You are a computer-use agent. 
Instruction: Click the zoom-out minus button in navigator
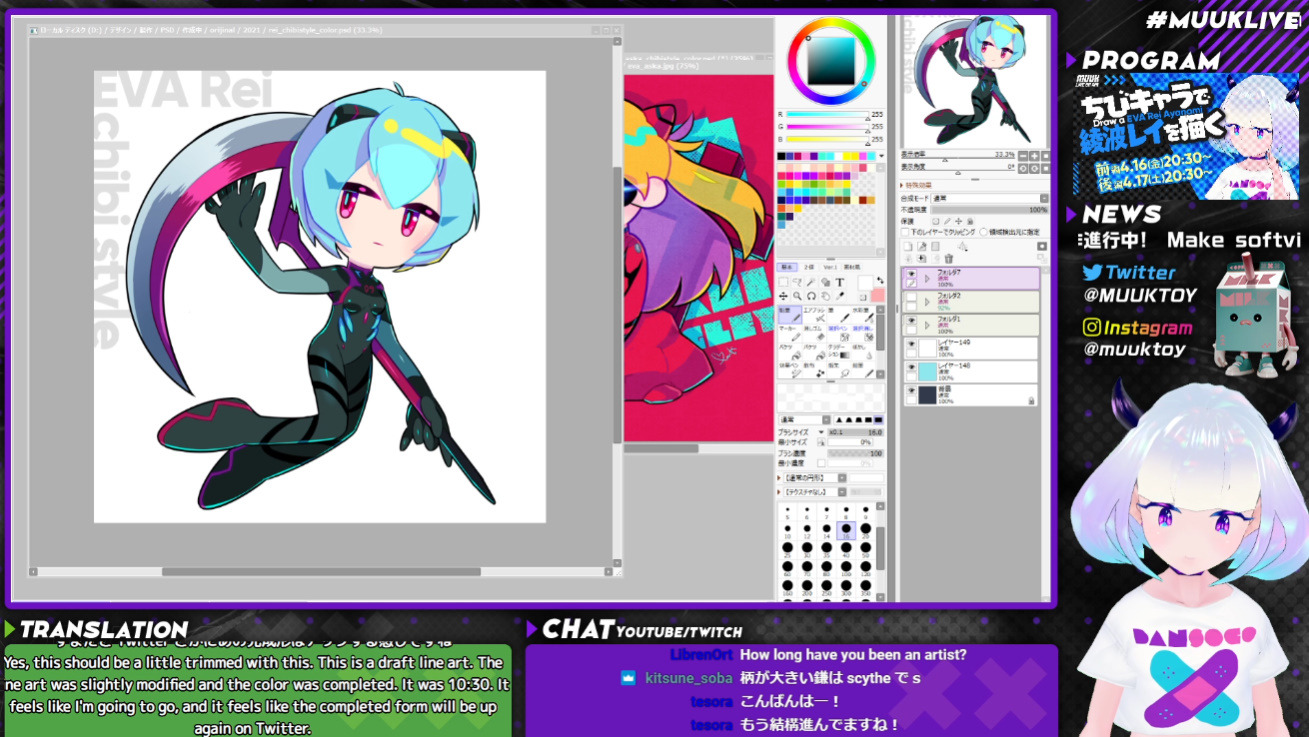[x=1023, y=156]
